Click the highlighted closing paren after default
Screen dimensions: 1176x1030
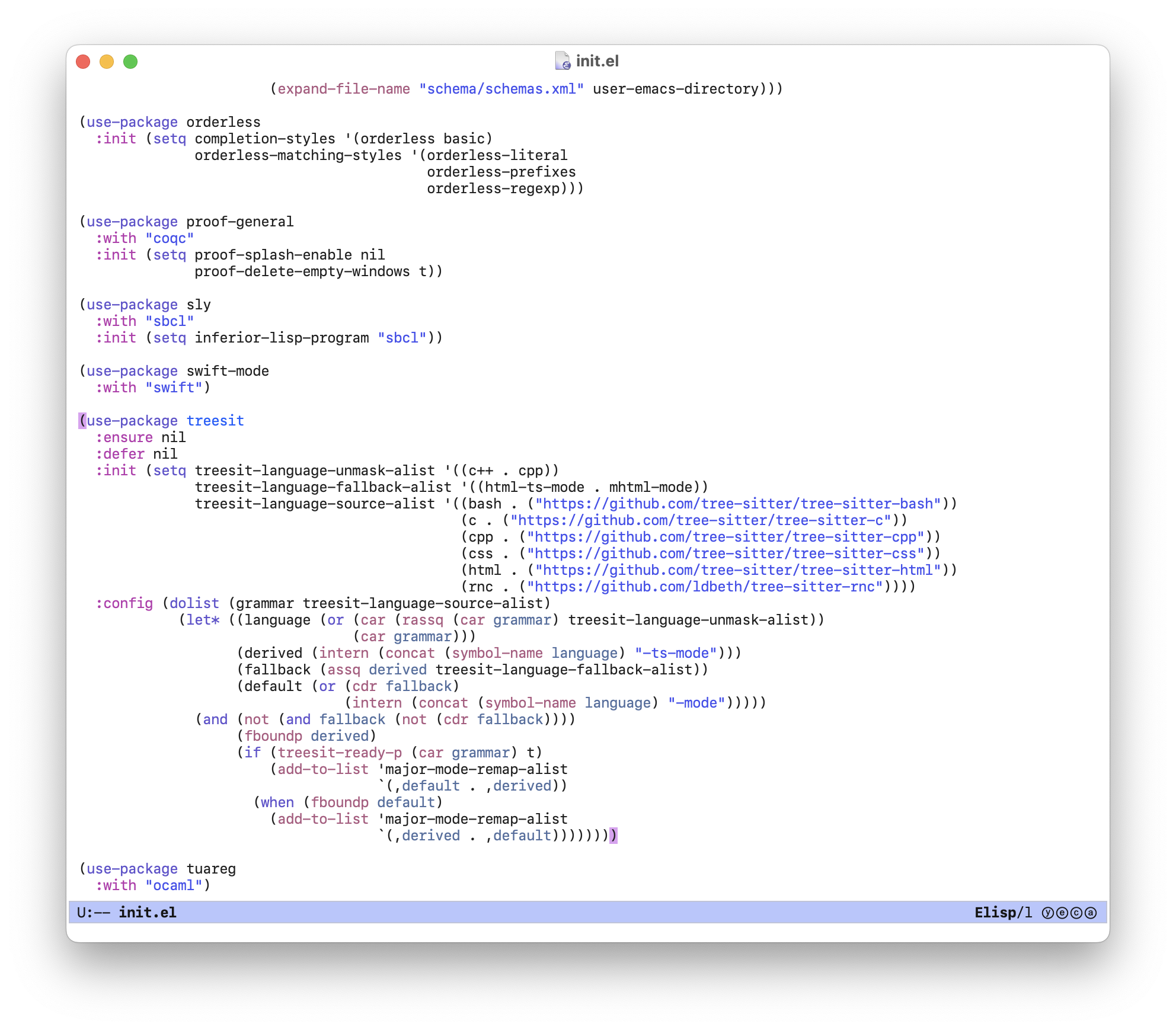[x=613, y=836]
